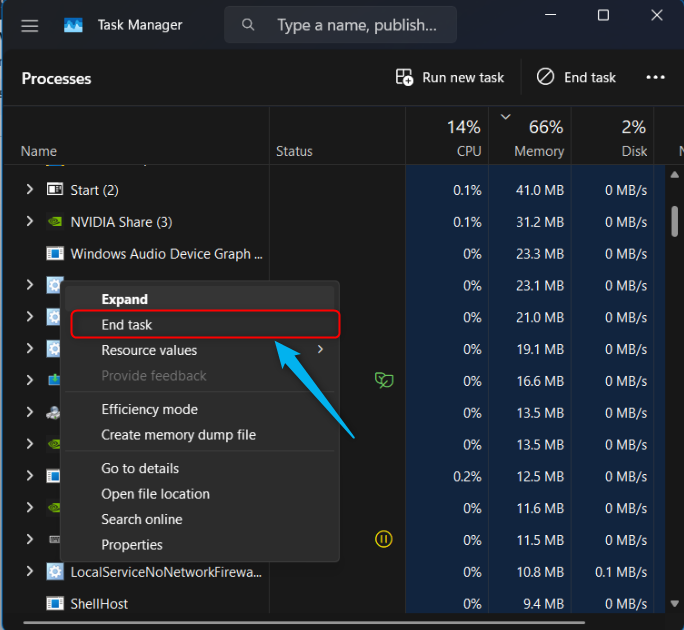Choose Expand in the context menu

[200, 299]
